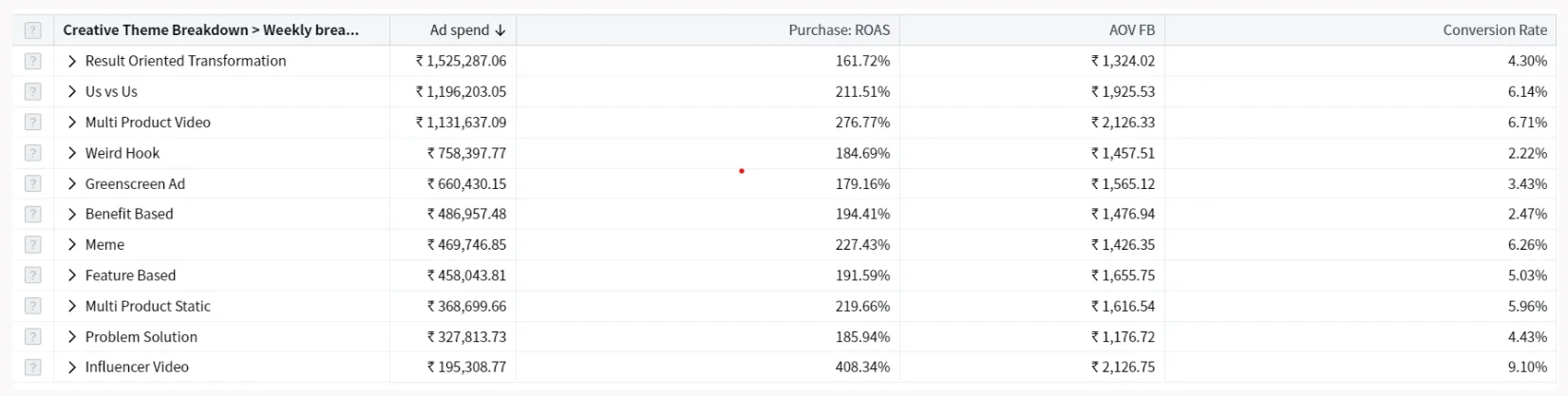Click the Us vs Us theme name
This screenshot has height=396, width=1568.
111,92
